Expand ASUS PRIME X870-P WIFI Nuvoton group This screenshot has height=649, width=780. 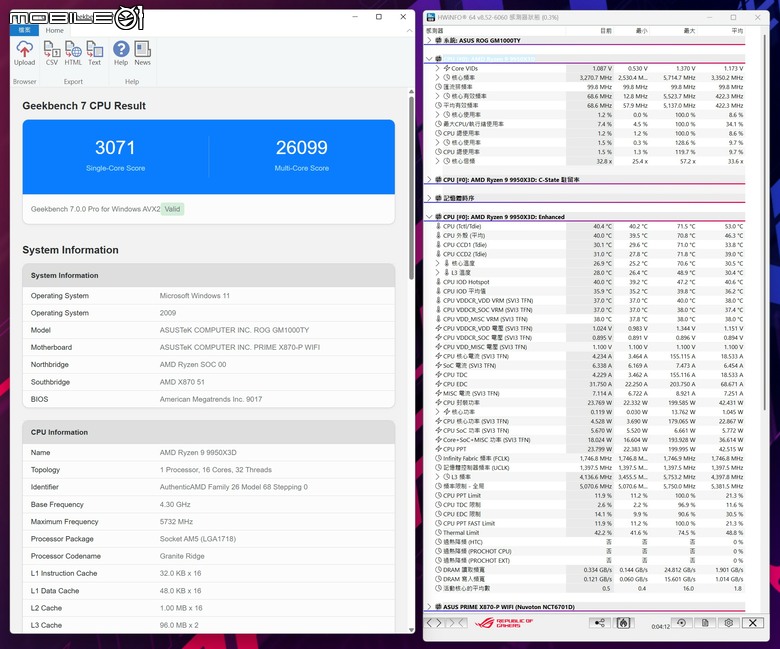429,607
